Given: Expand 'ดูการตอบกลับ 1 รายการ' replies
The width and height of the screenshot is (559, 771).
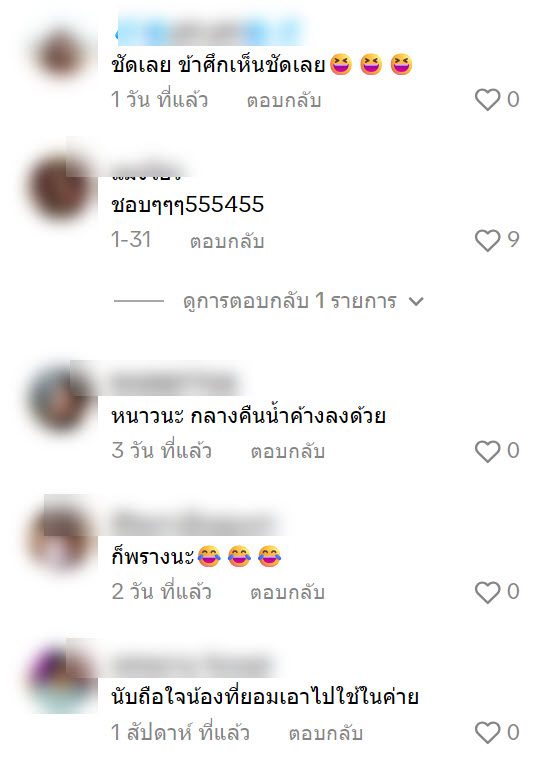Looking at the screenshot, I should coord(290,301).
